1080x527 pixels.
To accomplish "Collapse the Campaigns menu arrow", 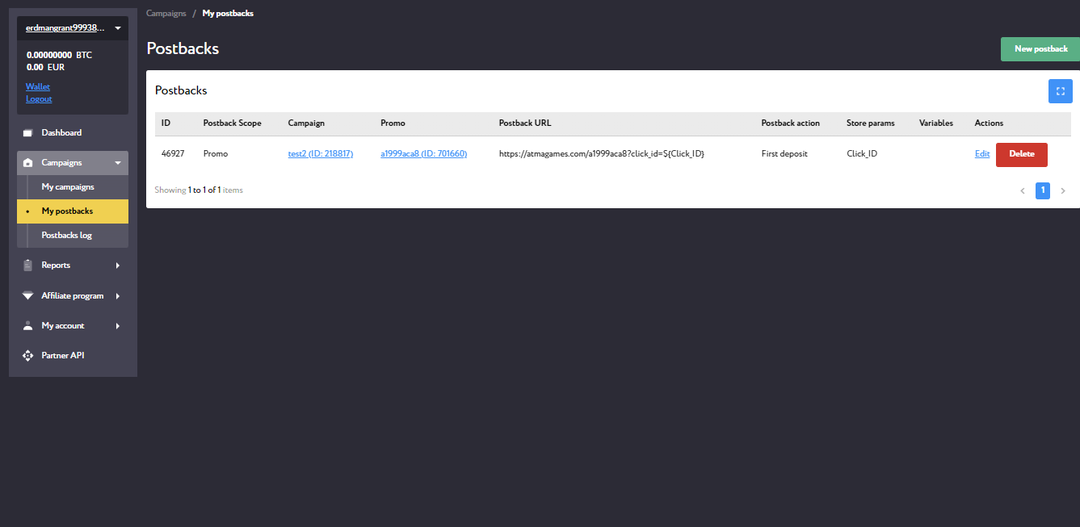I will coord(117,163).
